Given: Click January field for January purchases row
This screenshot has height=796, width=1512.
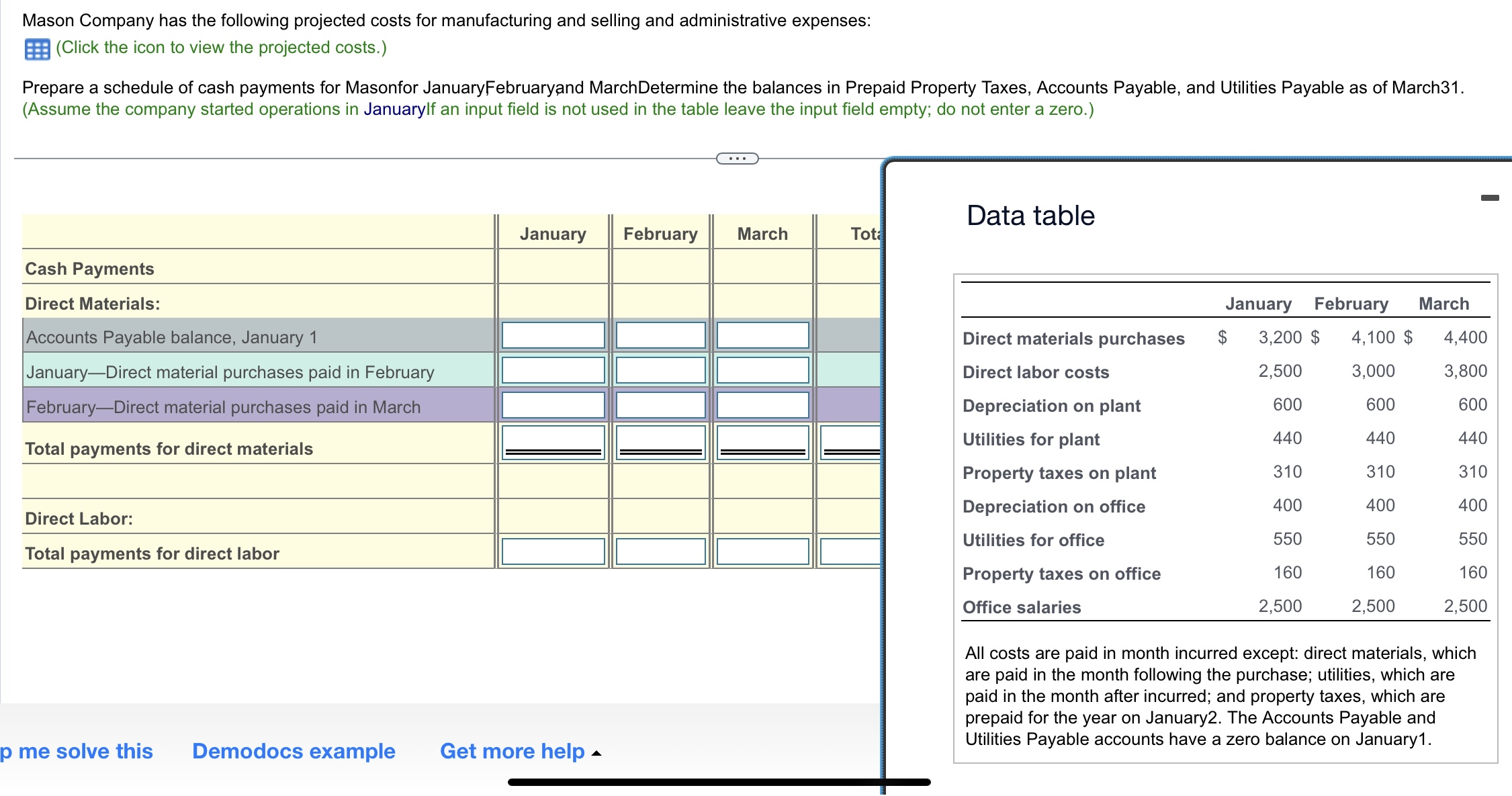Looking at the screenshot, I should (553, 370).
